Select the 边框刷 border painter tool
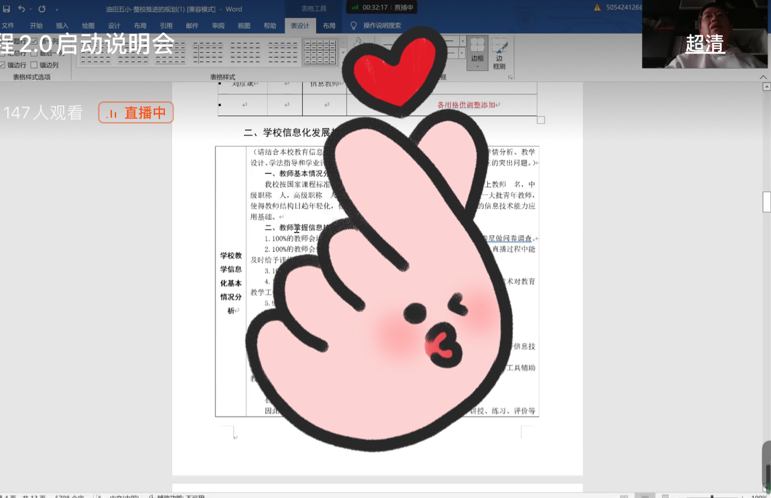Screen dimensions: 771x498 500,54
